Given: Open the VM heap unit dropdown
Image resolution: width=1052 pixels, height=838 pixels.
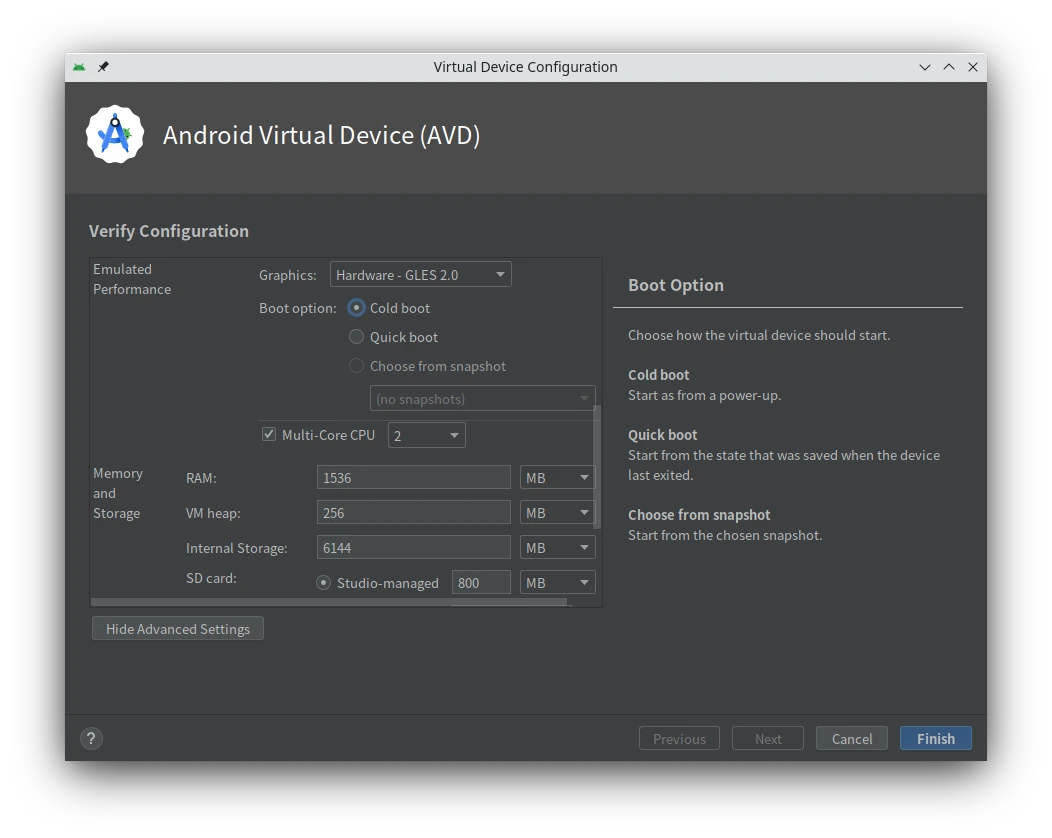Looking at the screenshot, I should [x=557, y=513].
